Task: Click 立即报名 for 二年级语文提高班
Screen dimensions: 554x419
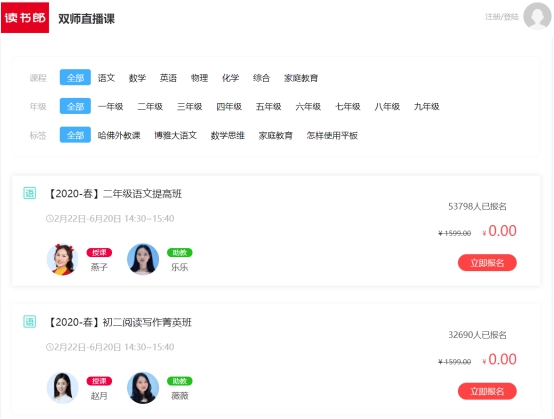Action: [x=487, y=262]
